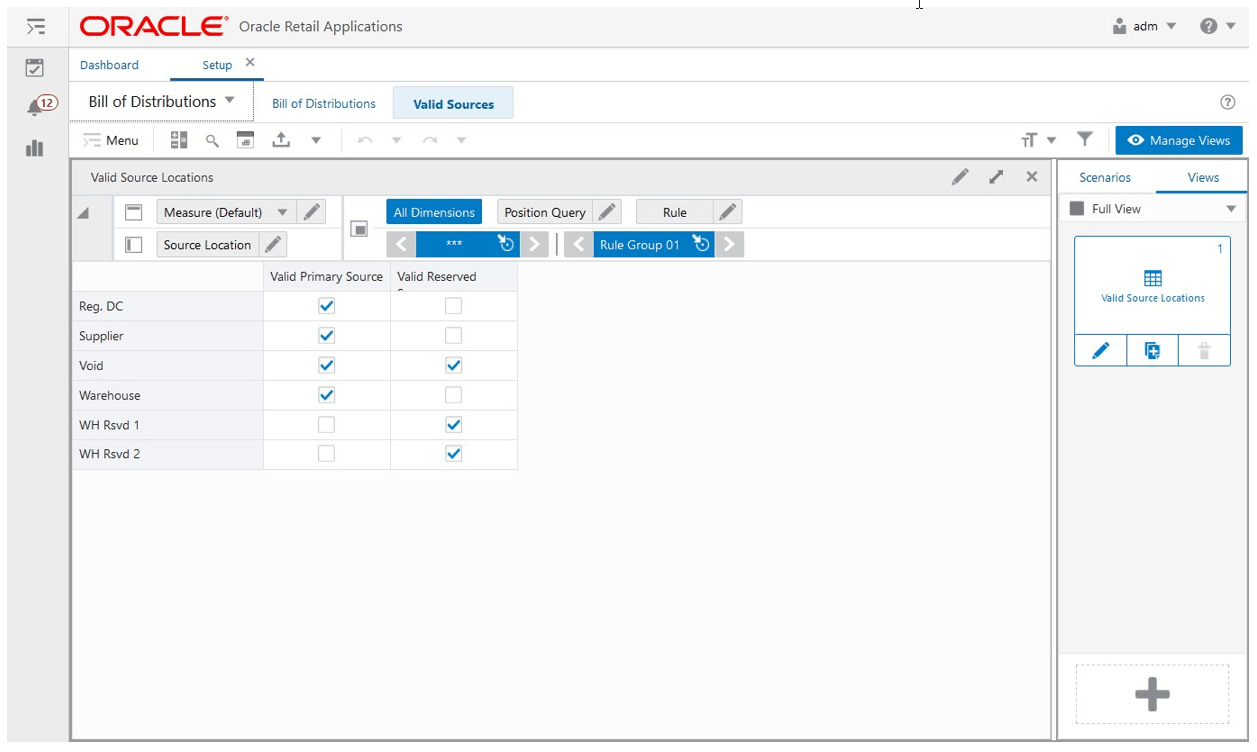Expand the redo history dropdown arrow
This screenshot has width=1257, height=752.
[461, 140]
